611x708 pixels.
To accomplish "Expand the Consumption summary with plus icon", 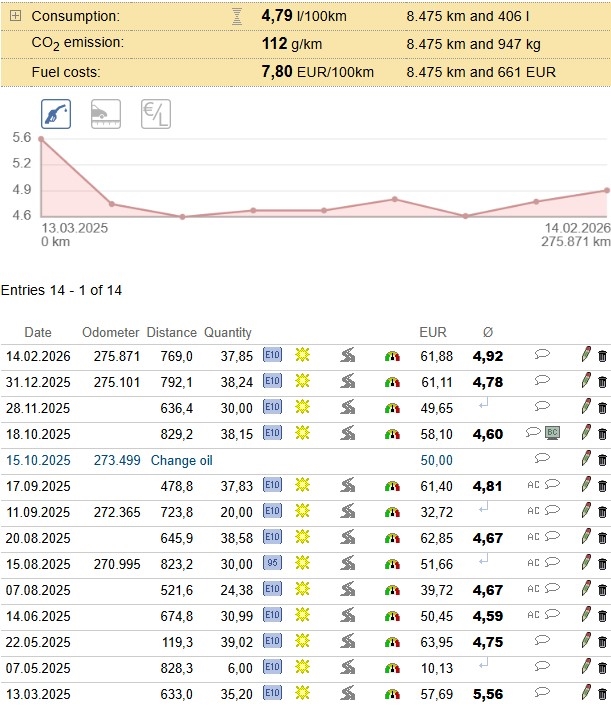I will coord(15,17).
